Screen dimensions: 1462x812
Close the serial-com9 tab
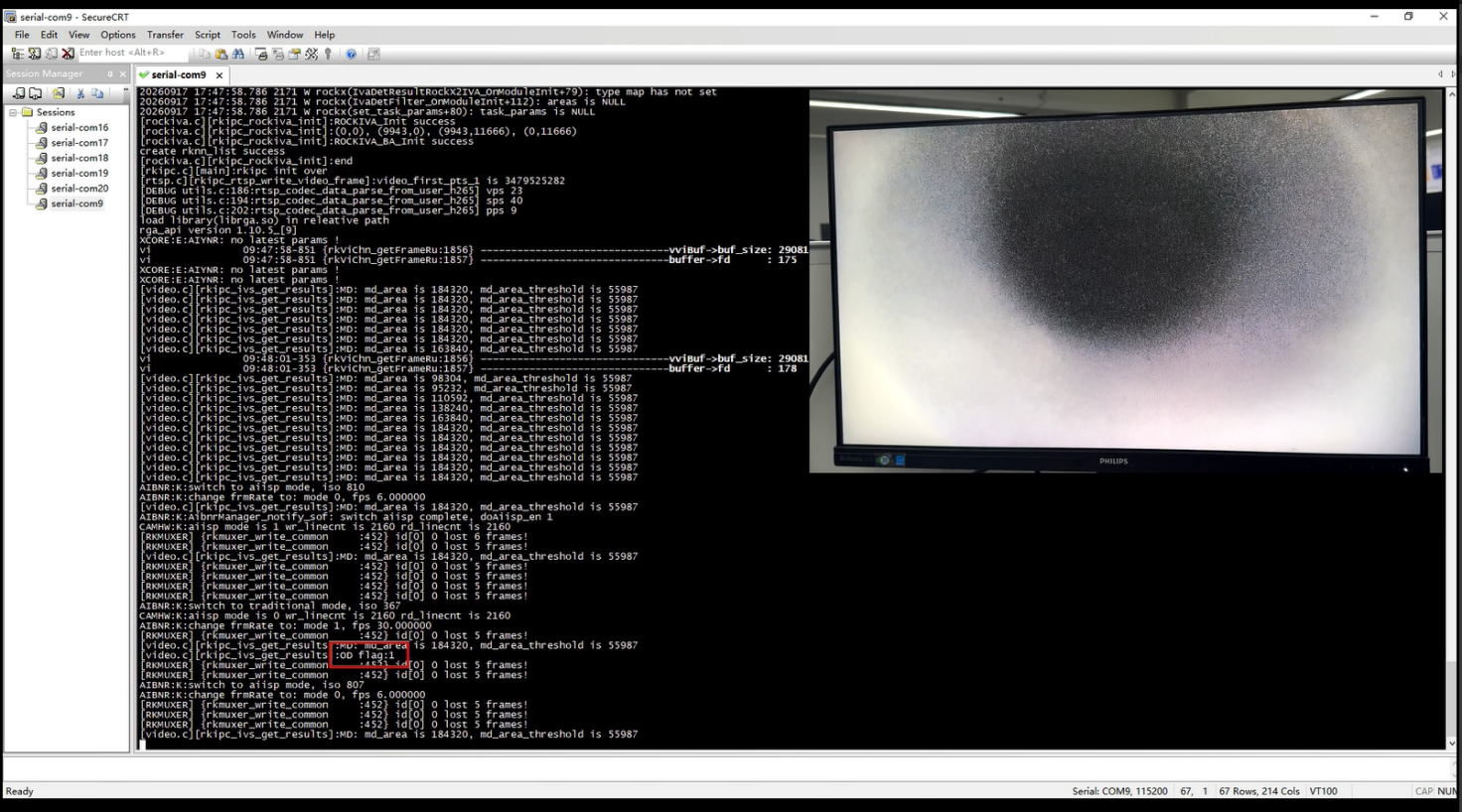pyautogui.click(x=219, y=75)
